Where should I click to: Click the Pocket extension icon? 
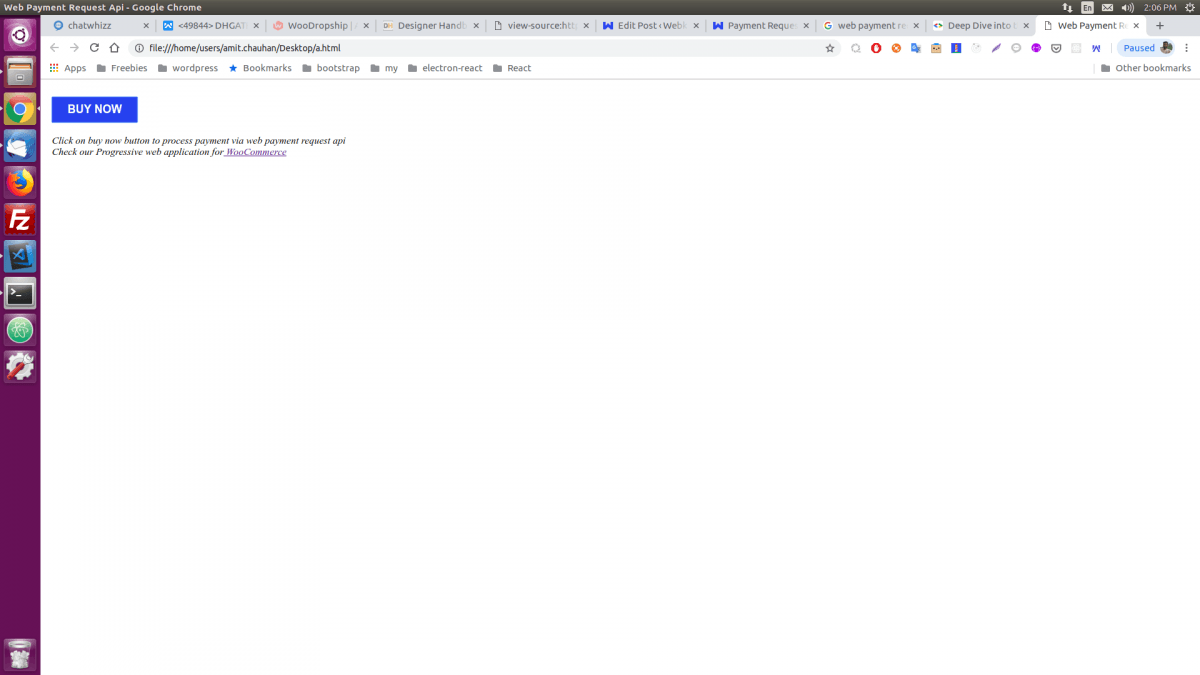pyautogui.click(x=1055, y=47)
